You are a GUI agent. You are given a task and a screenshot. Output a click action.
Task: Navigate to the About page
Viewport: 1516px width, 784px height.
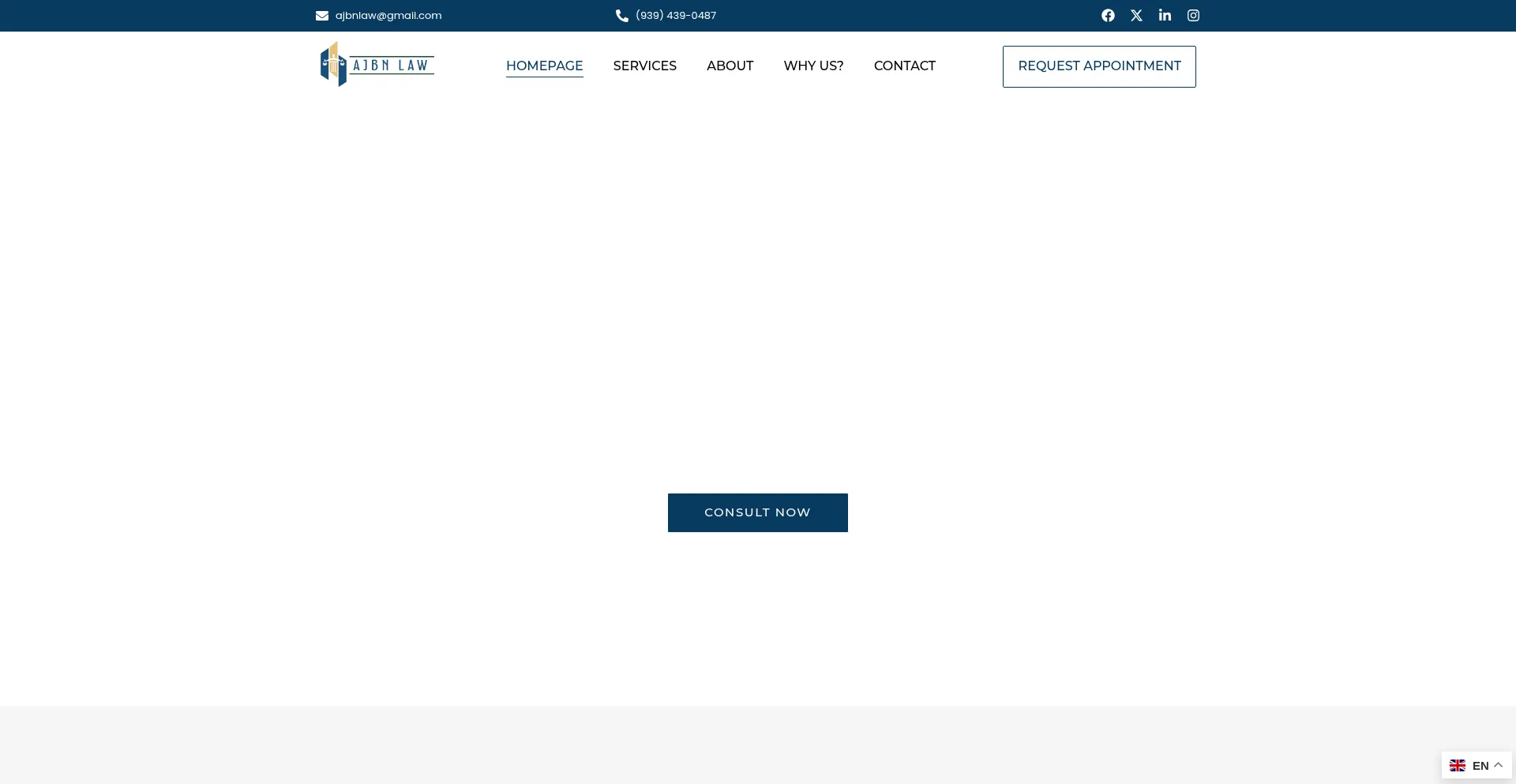730,66
